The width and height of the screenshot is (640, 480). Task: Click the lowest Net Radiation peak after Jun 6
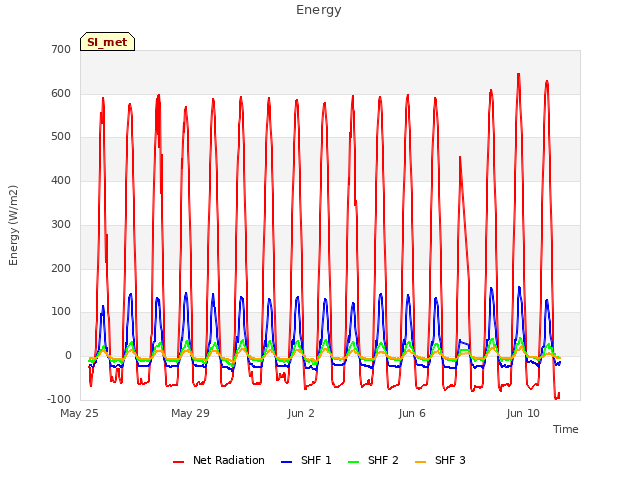(460, 157)
